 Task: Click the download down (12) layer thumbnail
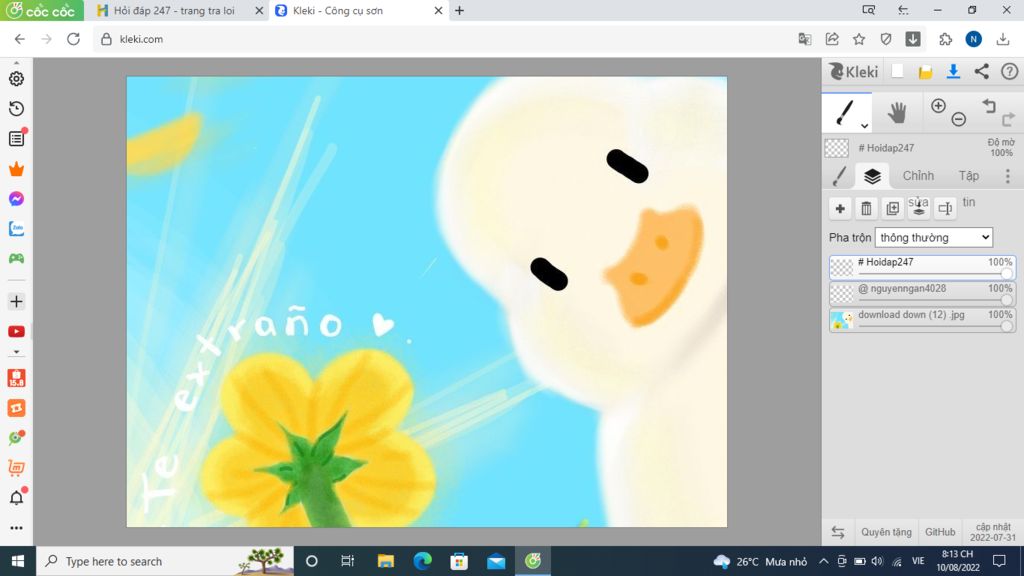pyautogui.click(x=841, y=320)
